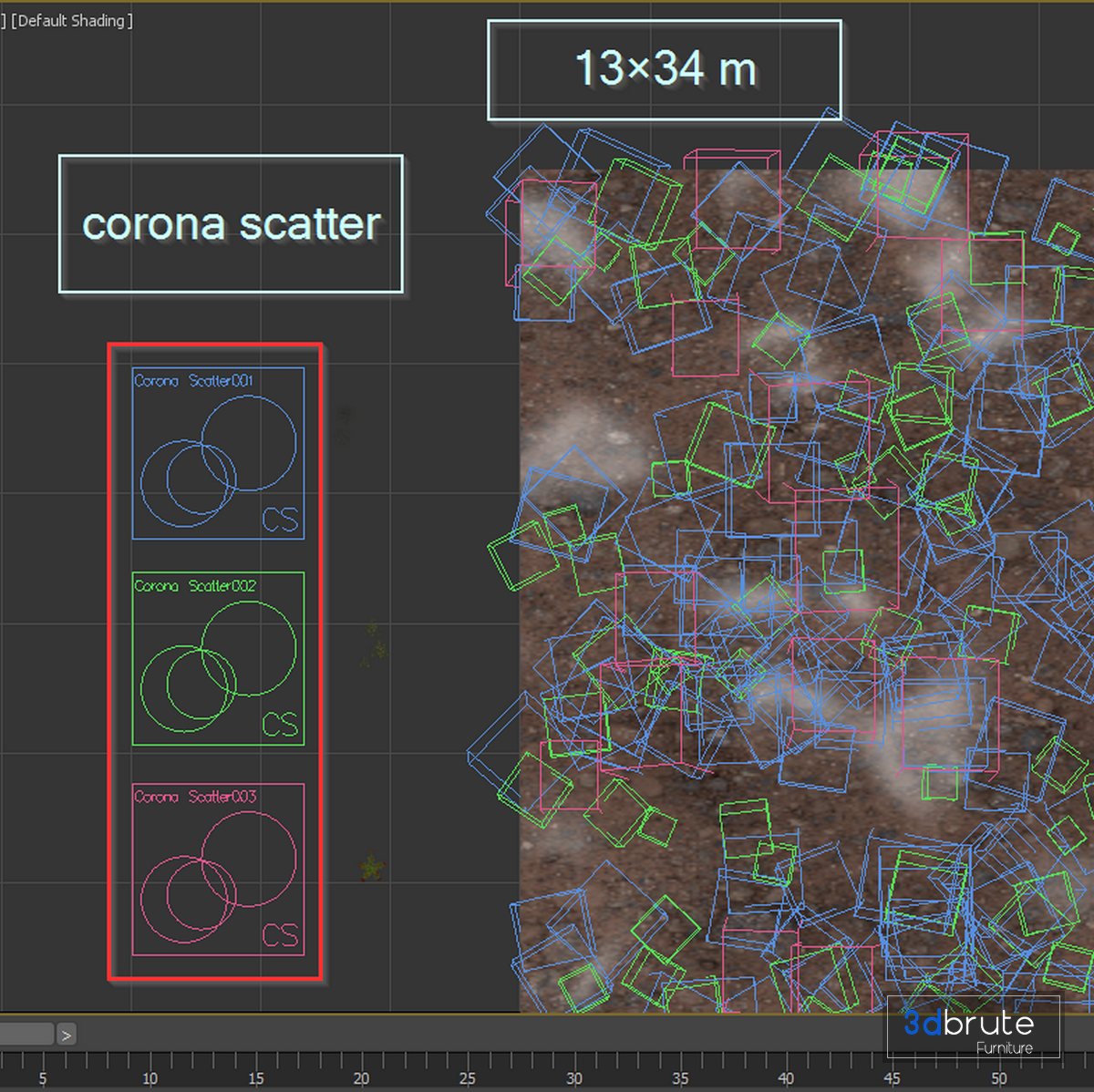Image resolution: width=1094 pixels, height=1092 pixels.
Task: Select the pink Corona Scatter003 helper icon
Action: [x=218, y=870]
